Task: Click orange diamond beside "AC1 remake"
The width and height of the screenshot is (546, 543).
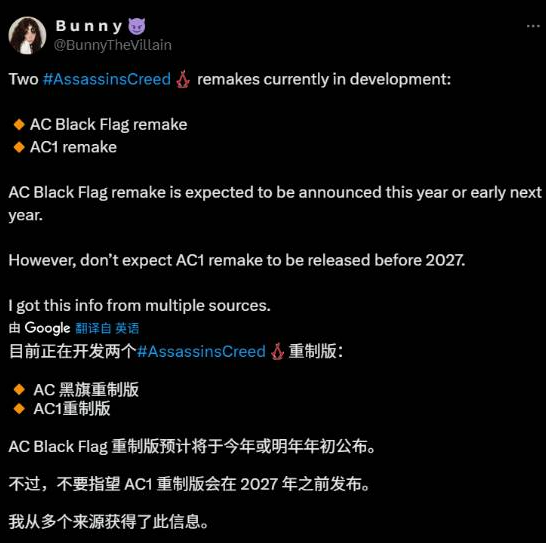Action: click(19, 147)
